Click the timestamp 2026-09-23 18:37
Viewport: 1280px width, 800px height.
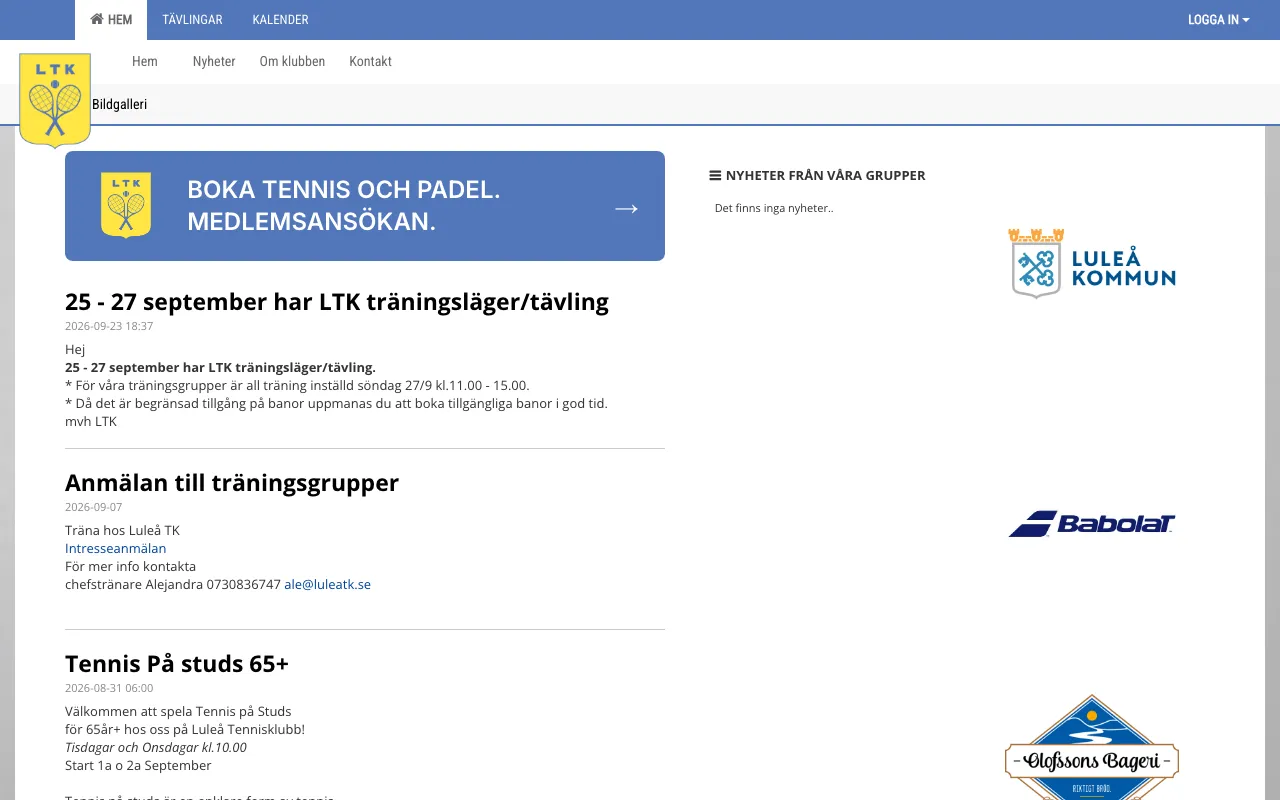109,326
